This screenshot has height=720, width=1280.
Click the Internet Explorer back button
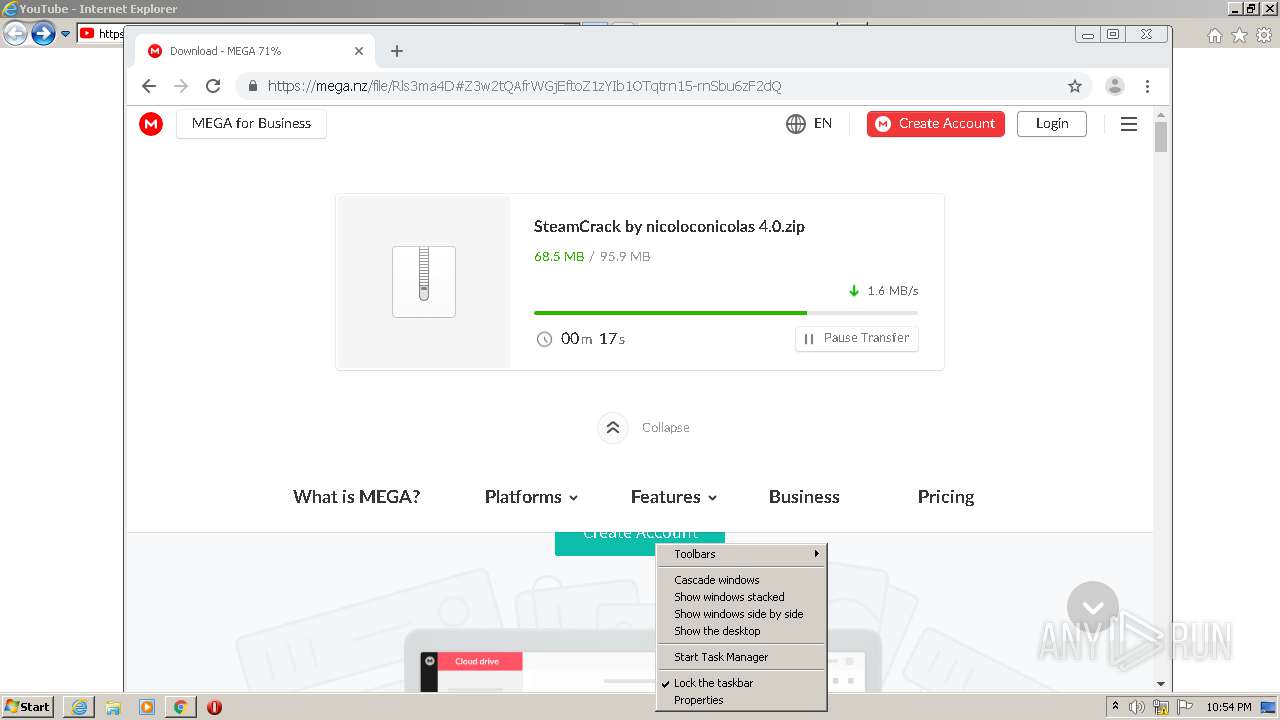pos(15,34)
